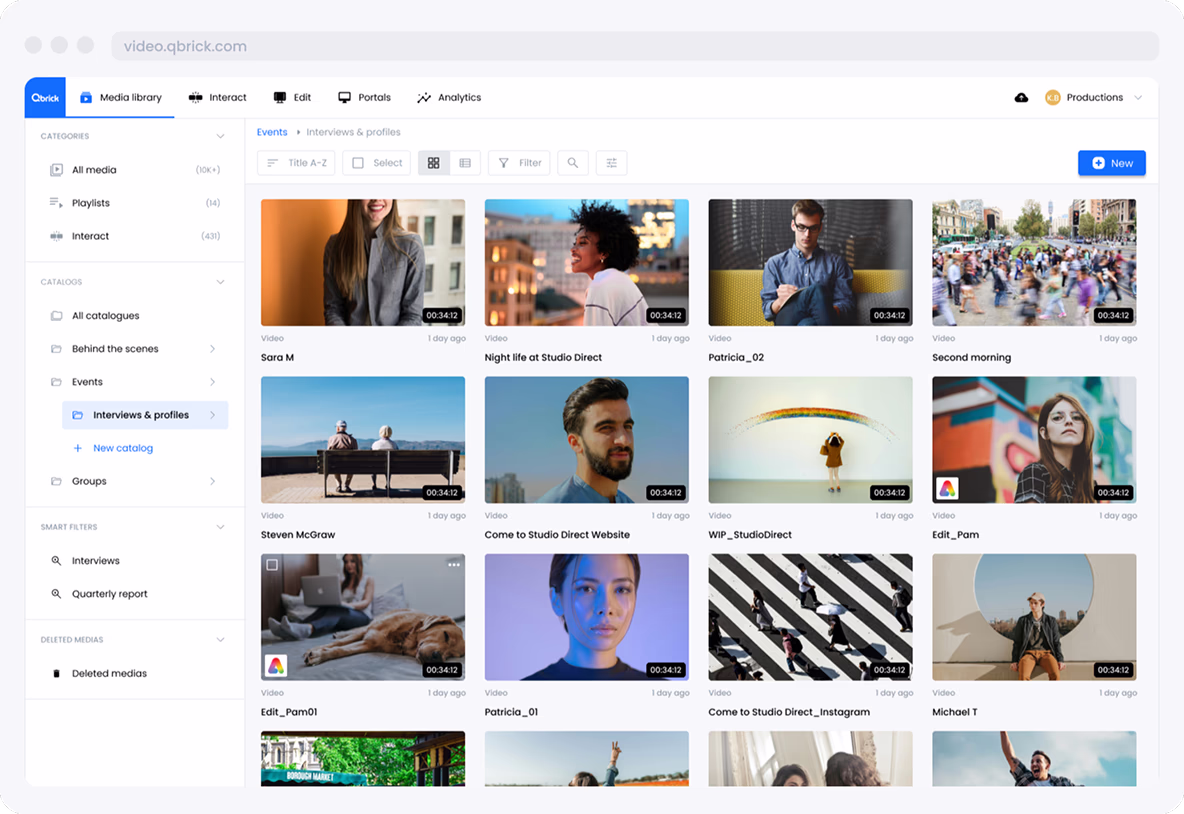Switch to the Analytics tab

450,97
